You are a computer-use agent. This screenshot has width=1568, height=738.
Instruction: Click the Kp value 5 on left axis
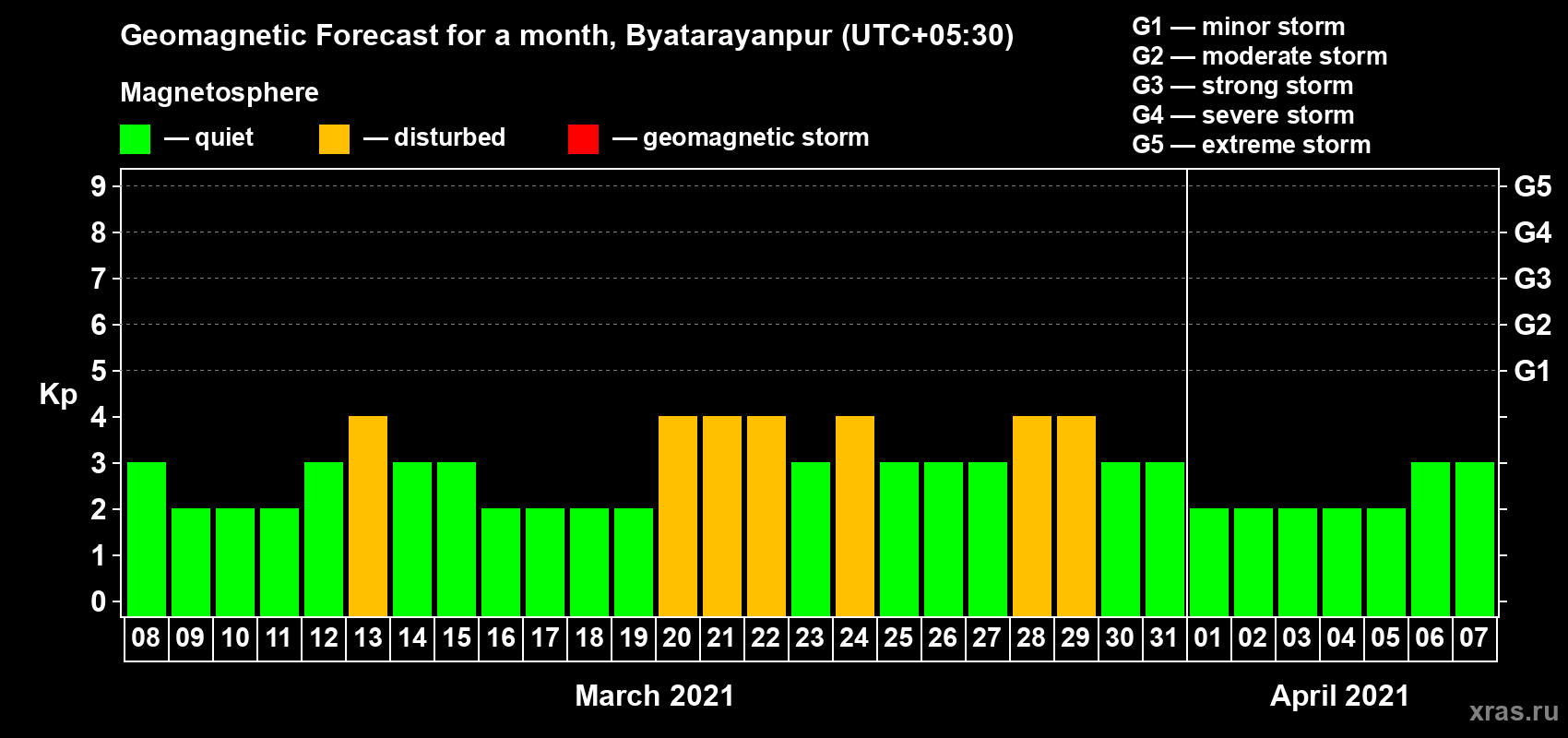[99, 371]
